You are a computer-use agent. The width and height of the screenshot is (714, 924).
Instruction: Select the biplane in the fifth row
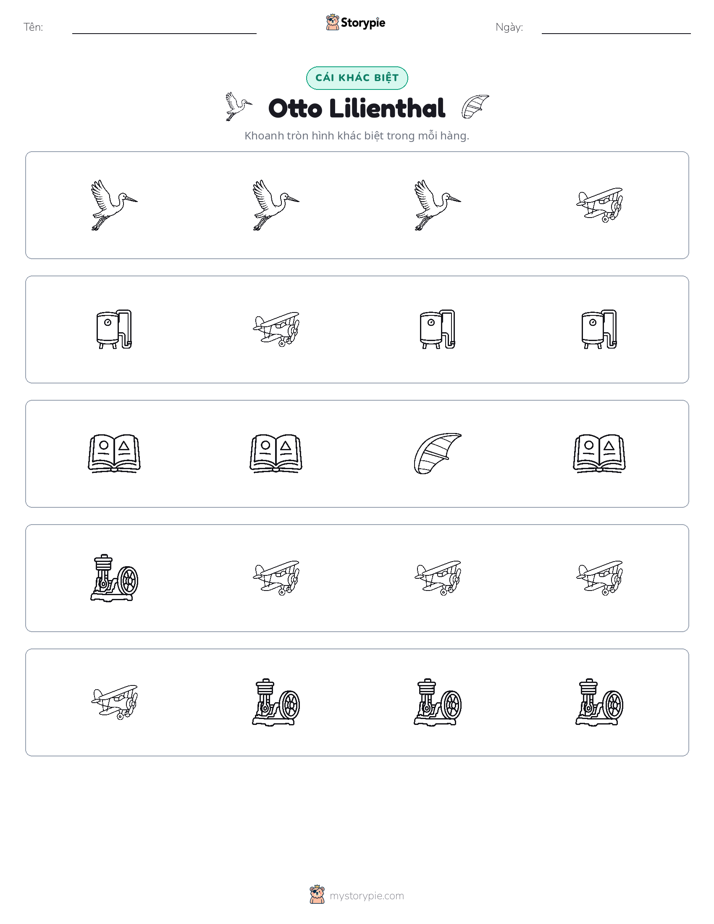coord(114,702)
